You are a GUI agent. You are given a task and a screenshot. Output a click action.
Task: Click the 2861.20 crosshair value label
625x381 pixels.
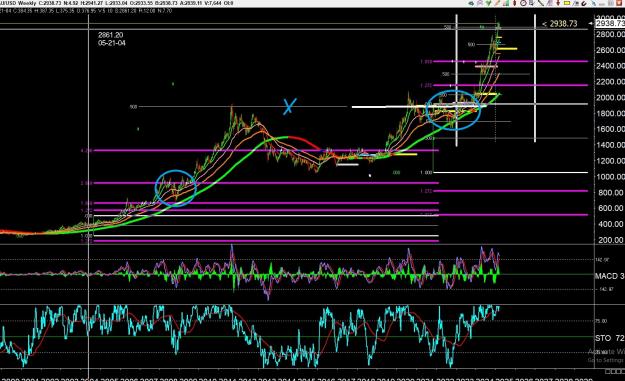click(x=111, y=35)
